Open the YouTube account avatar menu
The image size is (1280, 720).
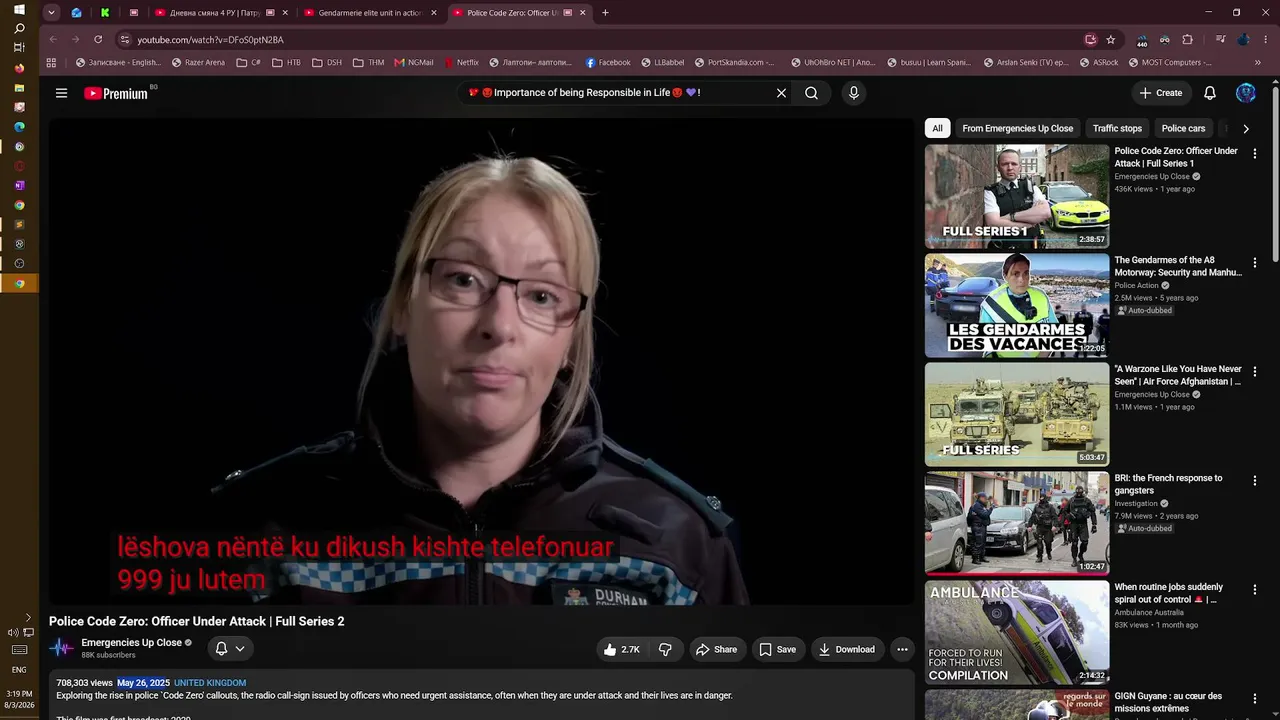pos(1246,93)
